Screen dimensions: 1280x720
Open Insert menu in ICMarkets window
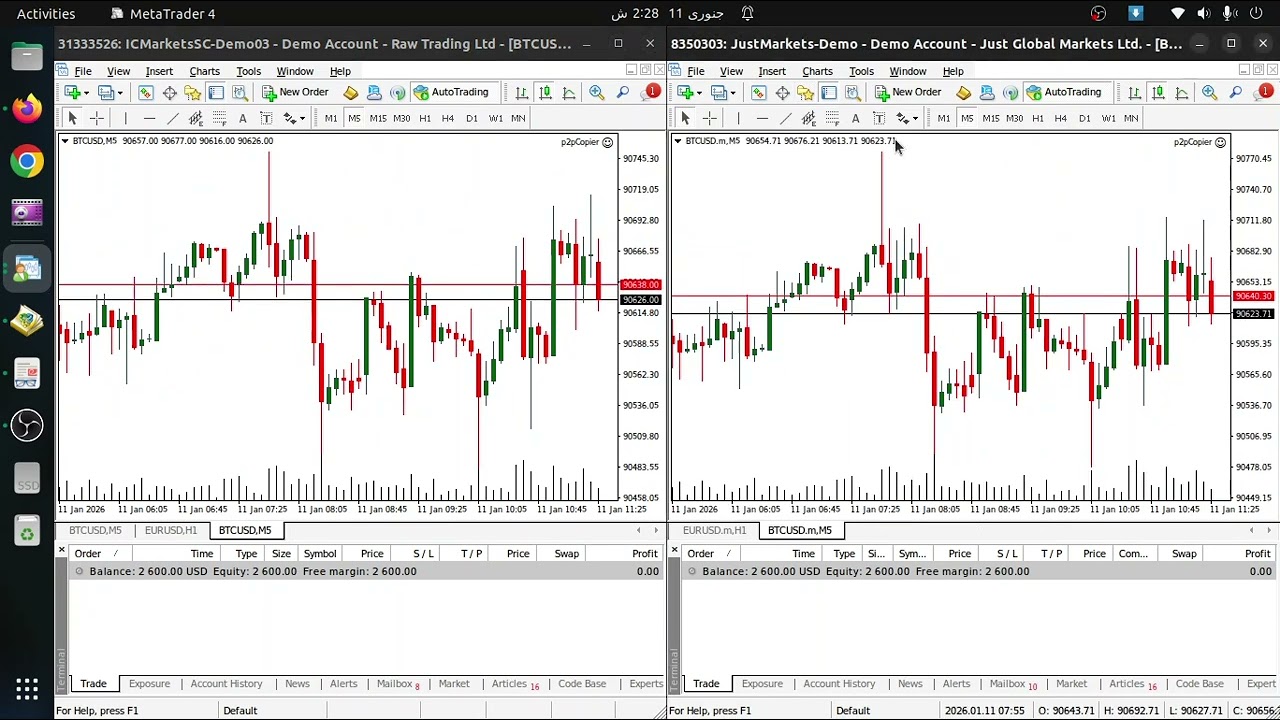pos(159,71)
